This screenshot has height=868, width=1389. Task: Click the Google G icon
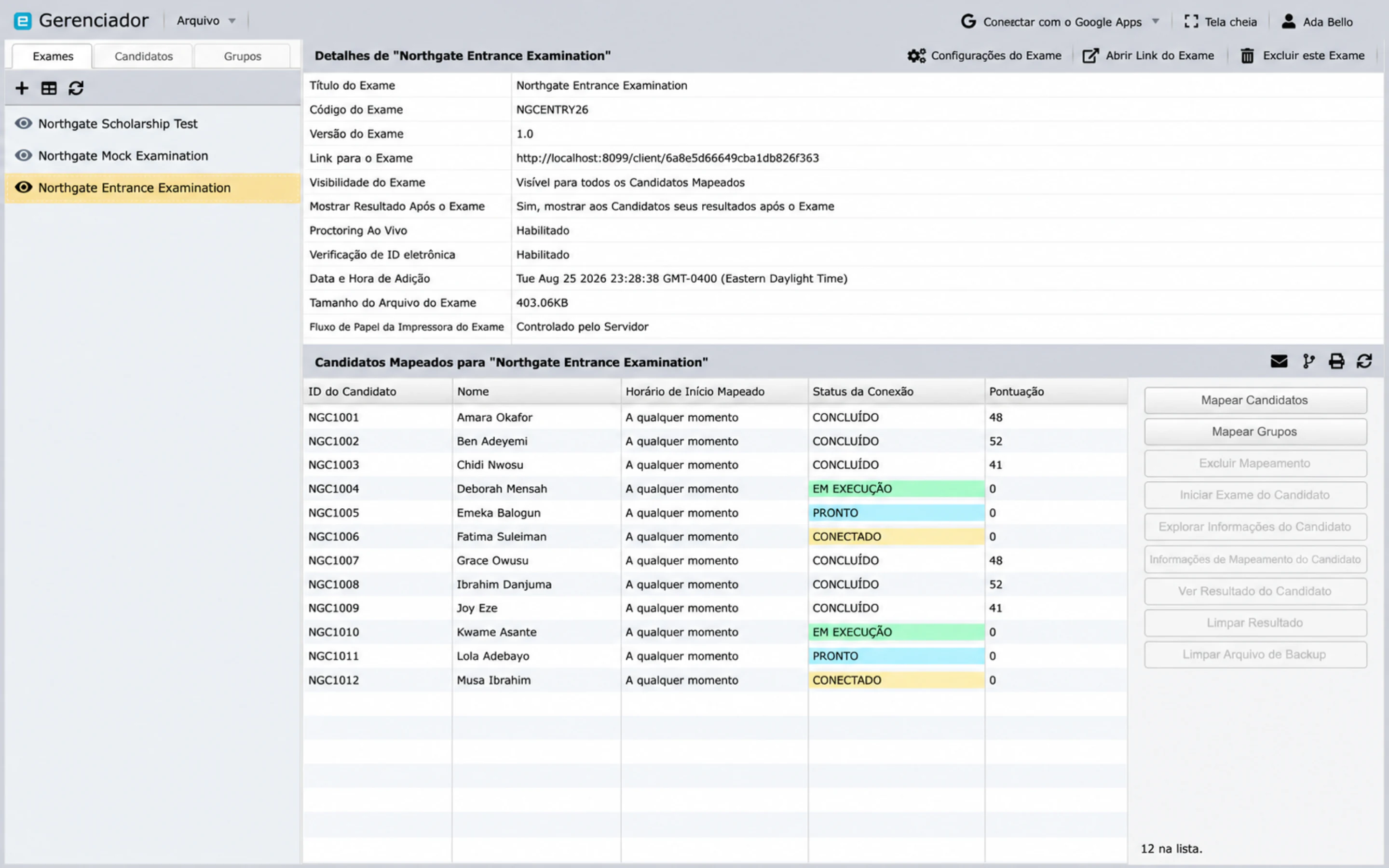point(968,21)
